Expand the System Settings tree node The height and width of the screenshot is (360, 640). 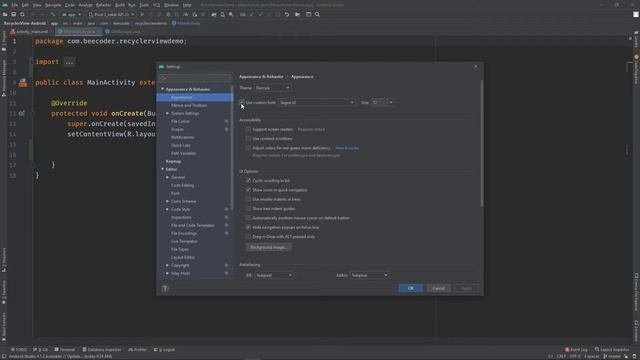coord(167,113)
